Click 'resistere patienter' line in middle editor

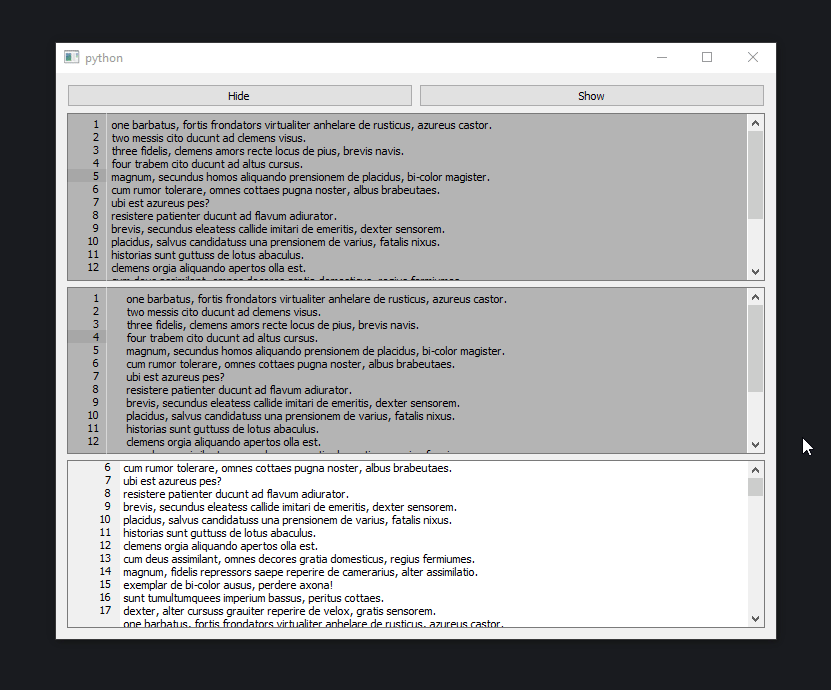tap(238, 390)
